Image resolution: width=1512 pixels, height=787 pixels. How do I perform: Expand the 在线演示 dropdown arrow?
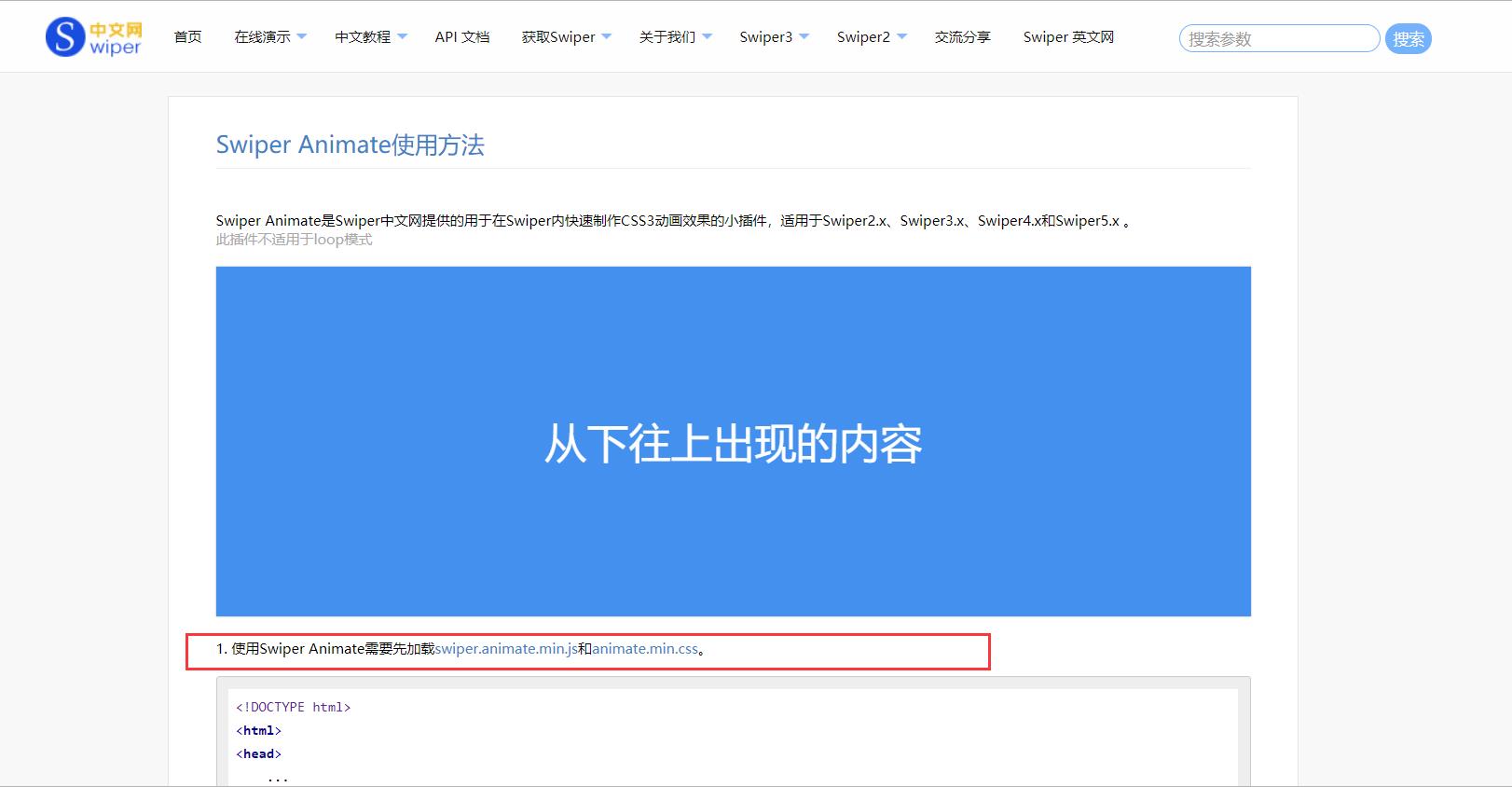click(301, 36)
